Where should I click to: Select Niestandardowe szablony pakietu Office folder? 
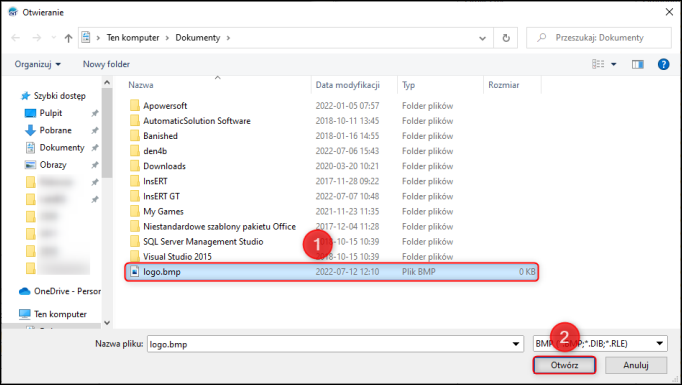pos(219,227)
